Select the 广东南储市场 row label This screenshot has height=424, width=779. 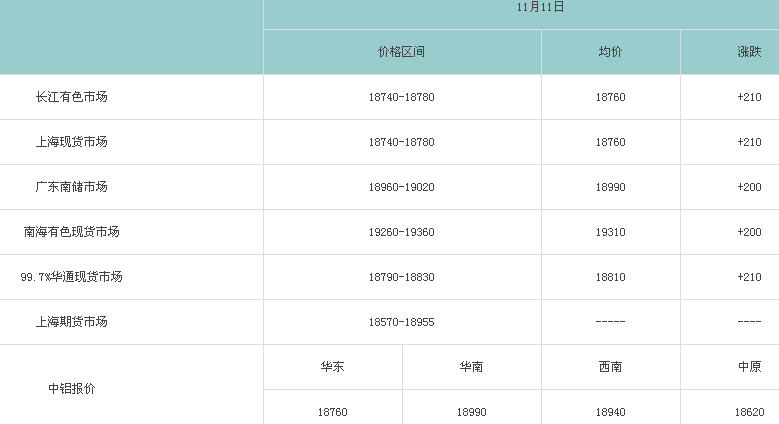[x=71, y=187]
